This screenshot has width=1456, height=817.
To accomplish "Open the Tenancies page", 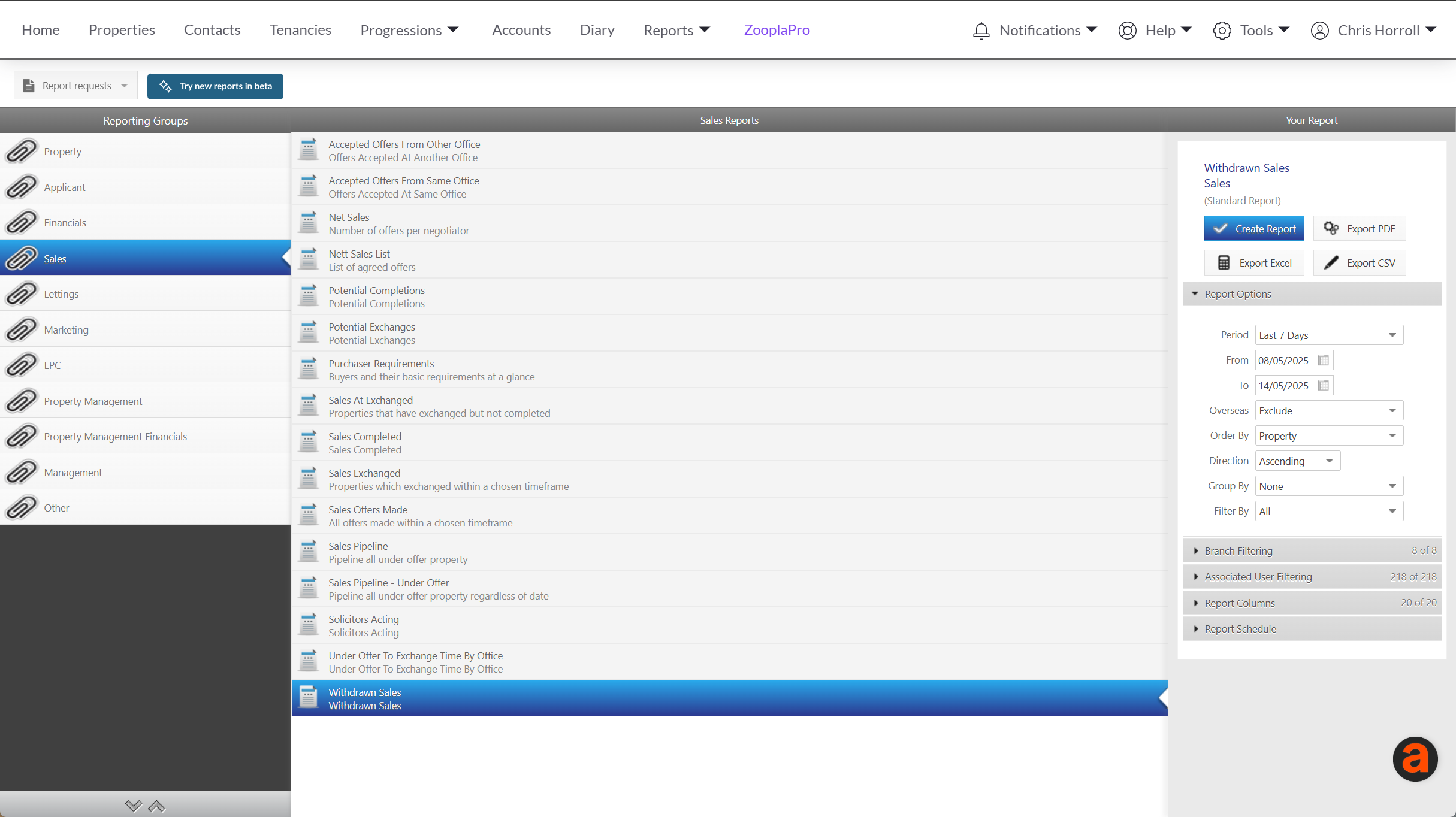I will [300, 29].
